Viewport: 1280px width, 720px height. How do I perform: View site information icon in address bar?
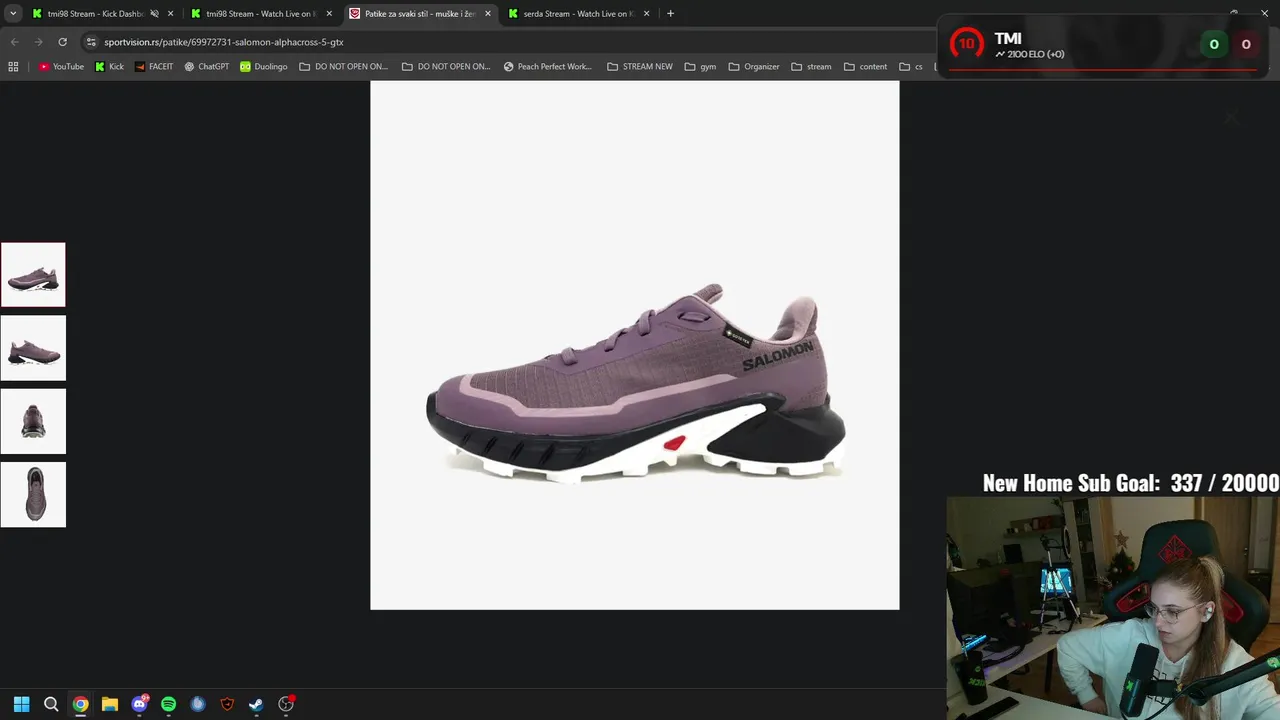click(91, 42)
